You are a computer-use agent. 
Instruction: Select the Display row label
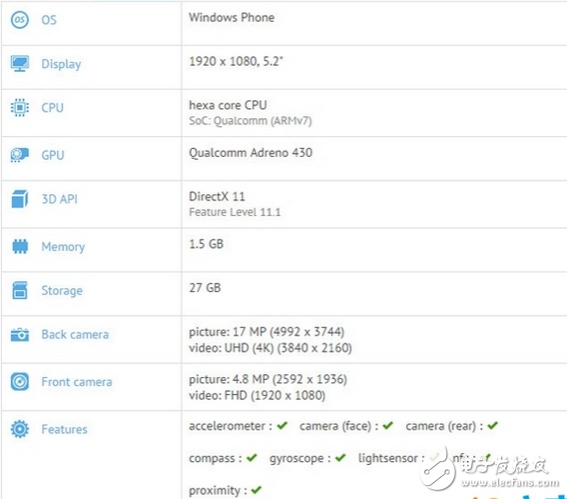point(61,64)
